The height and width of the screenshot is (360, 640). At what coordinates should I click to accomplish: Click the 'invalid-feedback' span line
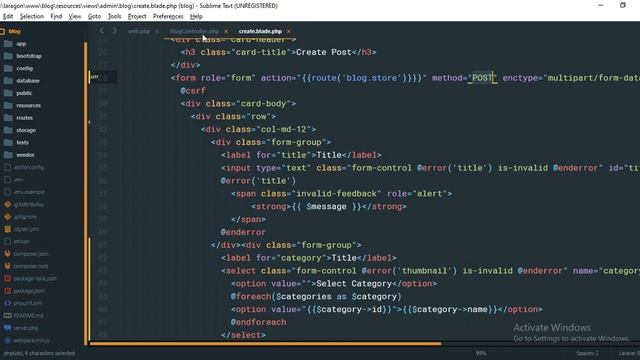click(x=342, y=193)
